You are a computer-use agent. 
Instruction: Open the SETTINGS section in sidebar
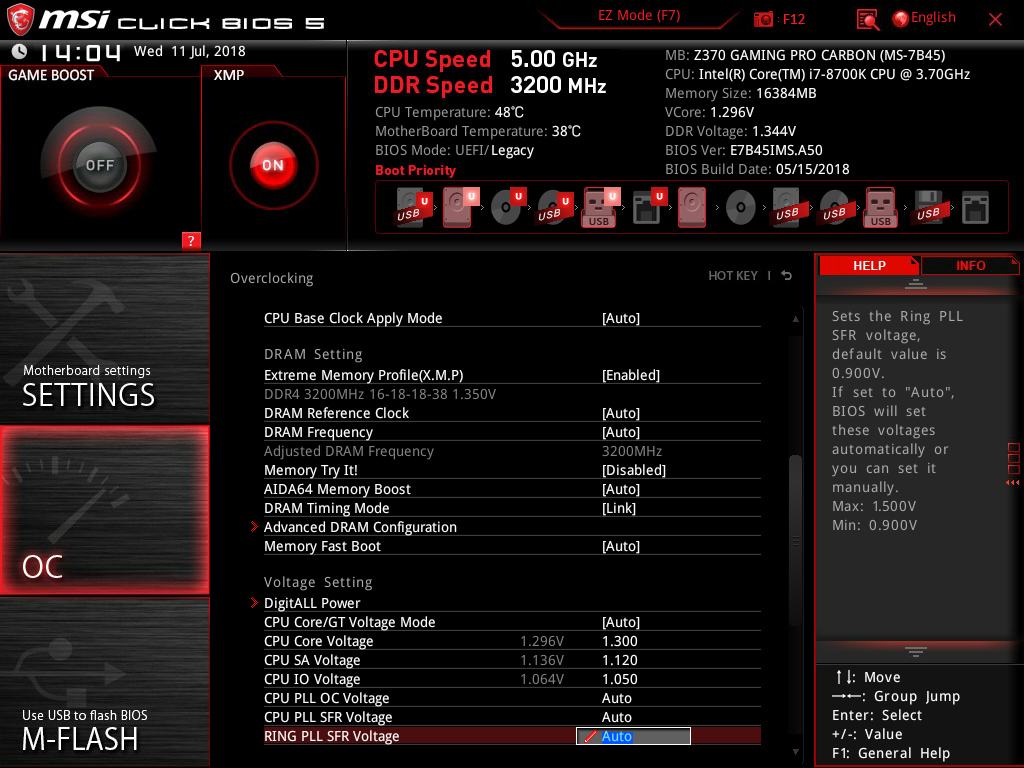(104, 338)
